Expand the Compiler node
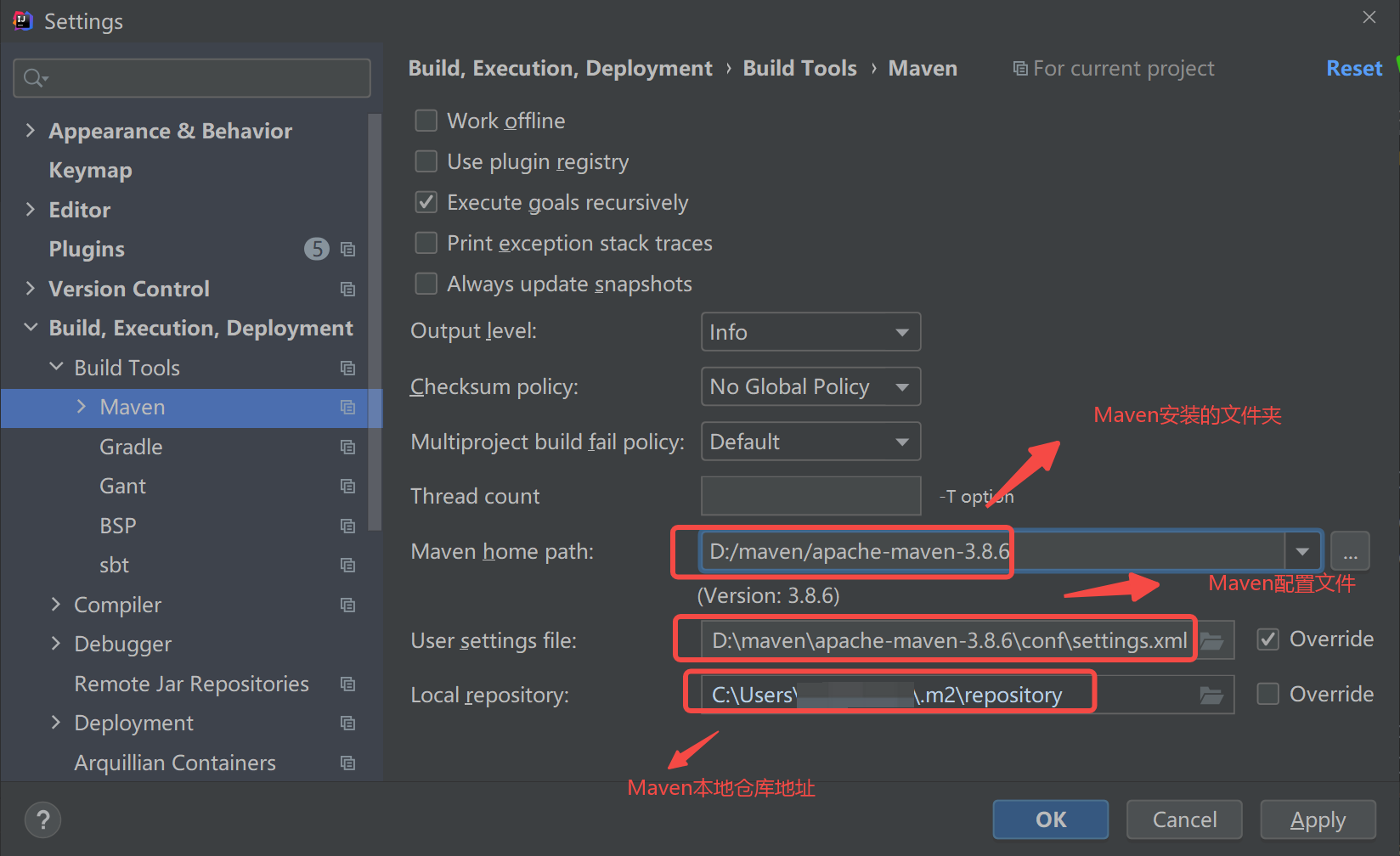The image size is (1400, 856). point(56,604)
